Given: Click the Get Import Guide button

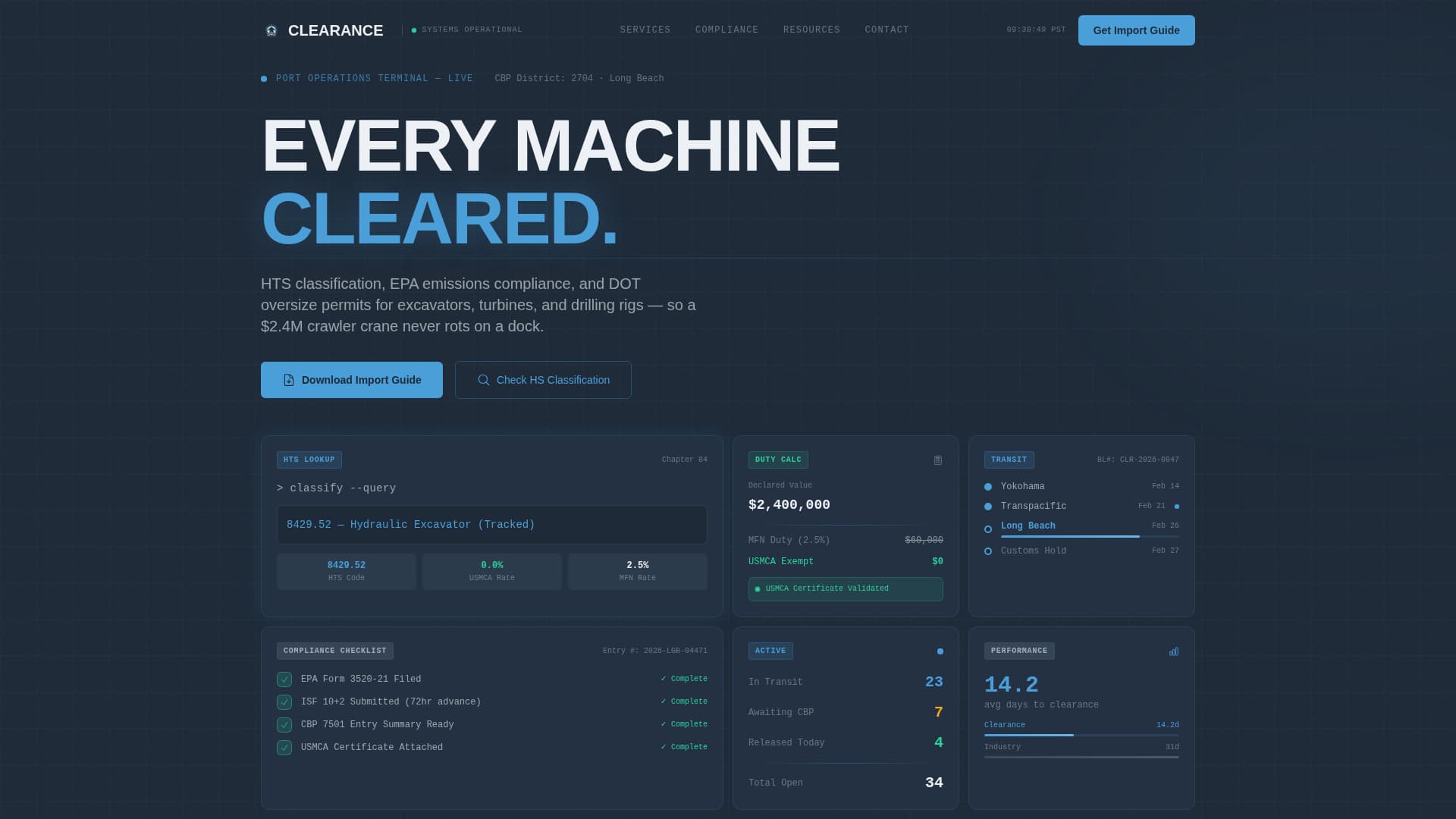Looking at the screenshot, I should coord(1136,30).
